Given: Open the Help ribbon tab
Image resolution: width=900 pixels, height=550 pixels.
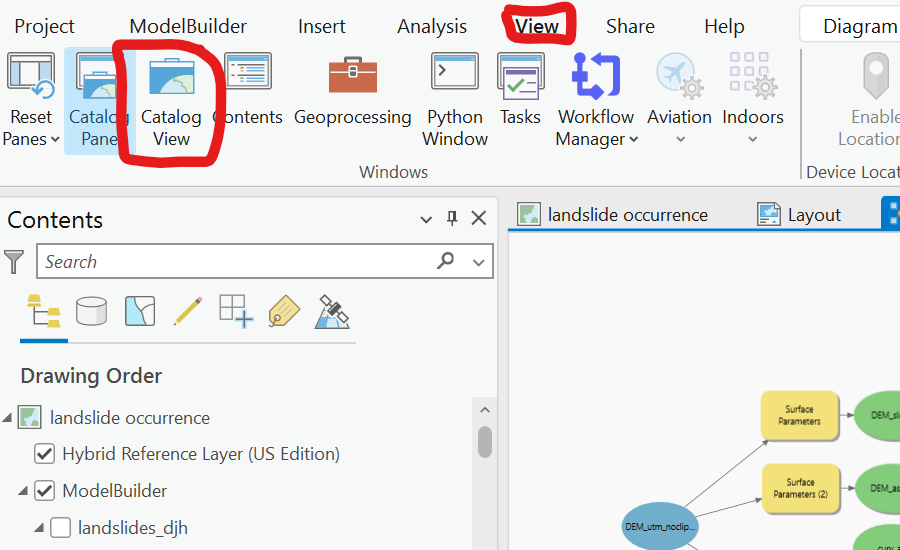Looking at the screenshot, I should point(724,26).
